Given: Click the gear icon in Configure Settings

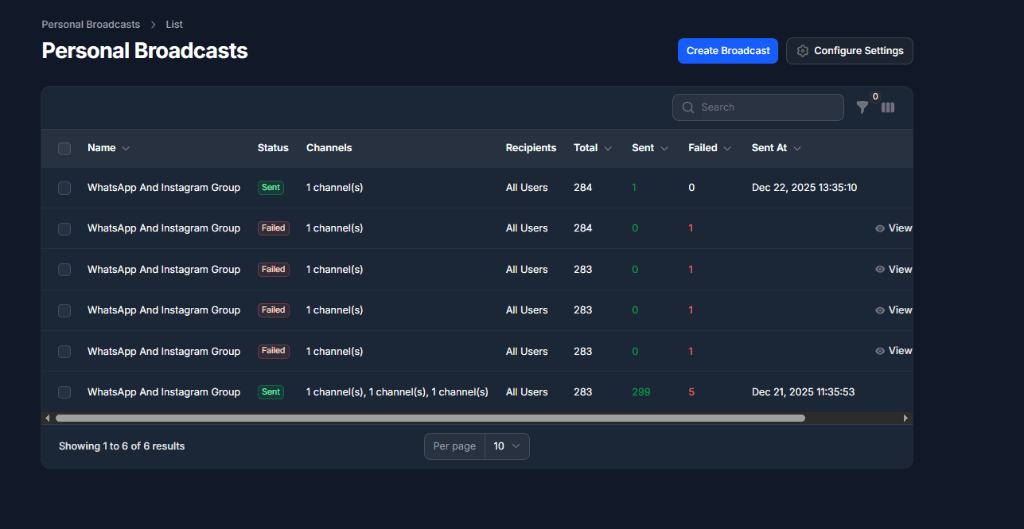Looking at the screenshot, I should point(802,51).
